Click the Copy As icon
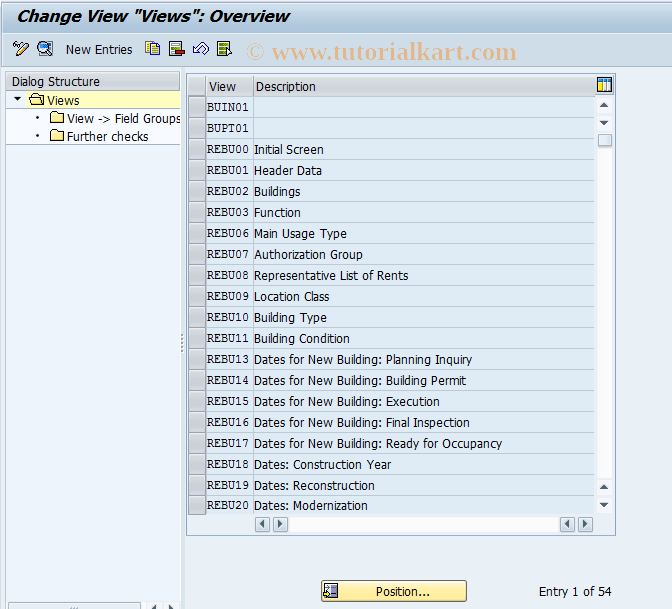Screen dimensions: 672x609 pos(153,48)
